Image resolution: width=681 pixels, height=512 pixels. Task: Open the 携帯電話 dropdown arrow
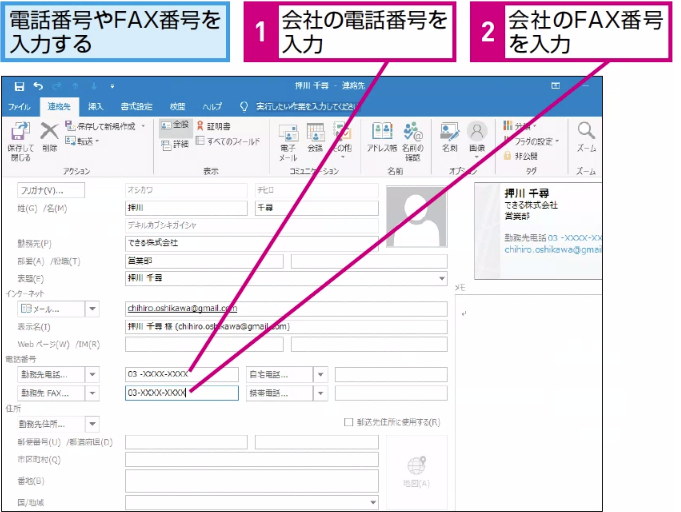[321, 393]
